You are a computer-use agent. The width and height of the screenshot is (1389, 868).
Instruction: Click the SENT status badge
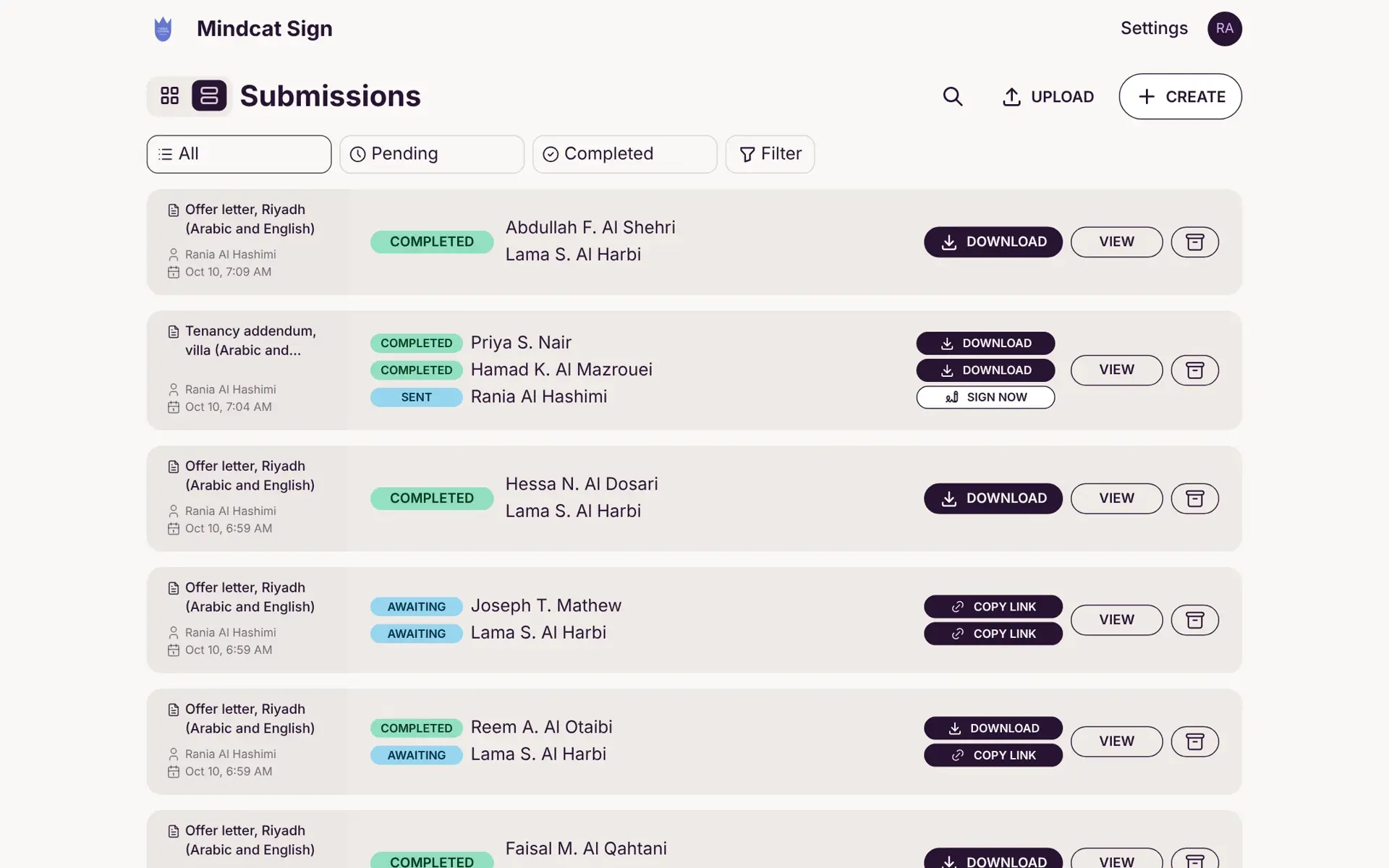[x=416, y=397]
